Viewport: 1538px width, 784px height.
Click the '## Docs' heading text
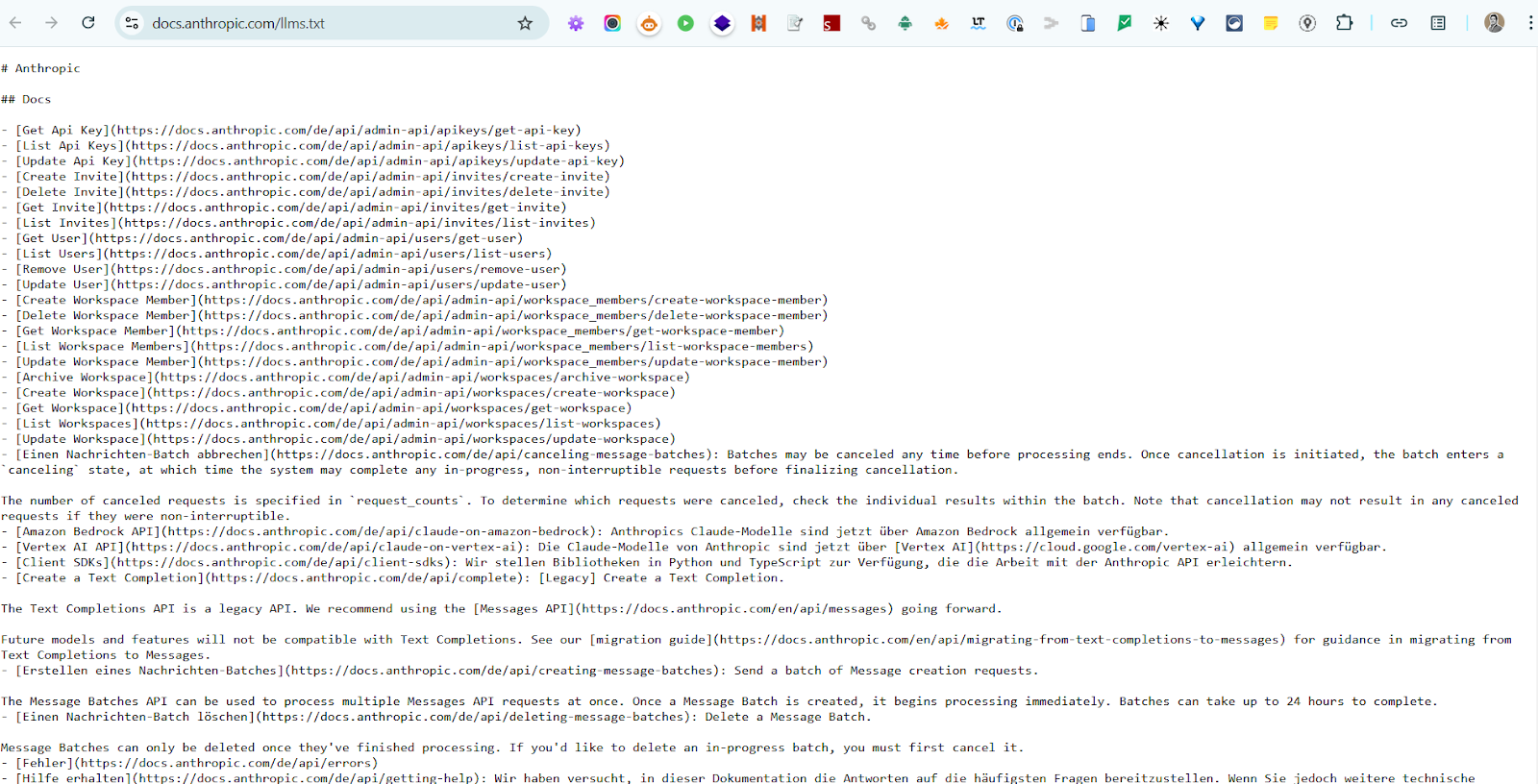tap(26, 99)
